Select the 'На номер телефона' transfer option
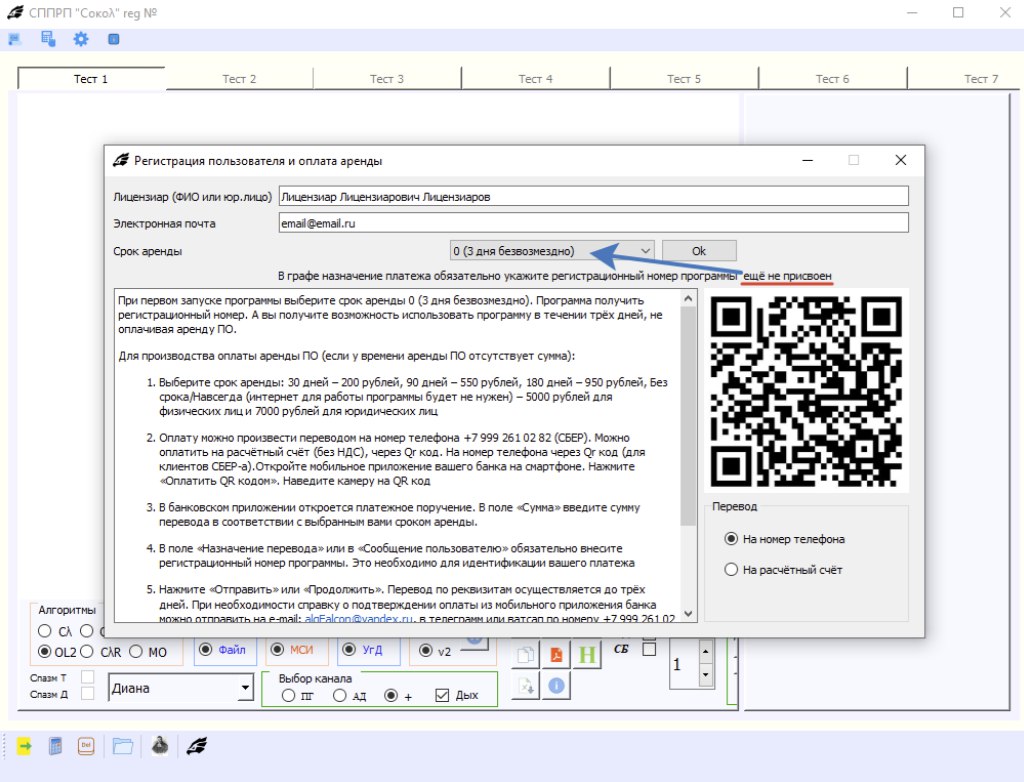This screenshot has width=1024, height=782. [731, 539]
